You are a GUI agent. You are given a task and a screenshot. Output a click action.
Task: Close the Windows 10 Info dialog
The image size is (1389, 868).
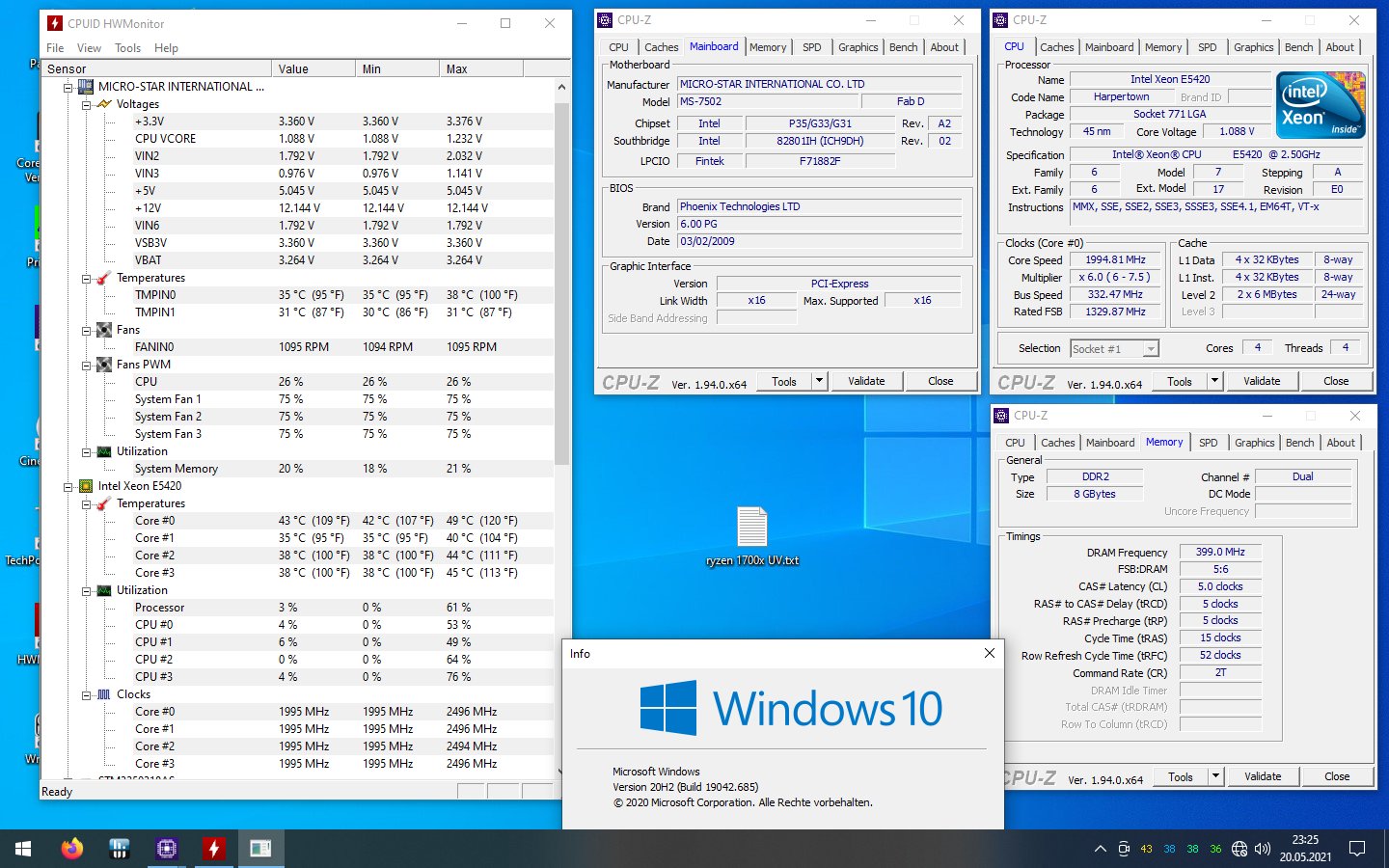click(989, 653)
